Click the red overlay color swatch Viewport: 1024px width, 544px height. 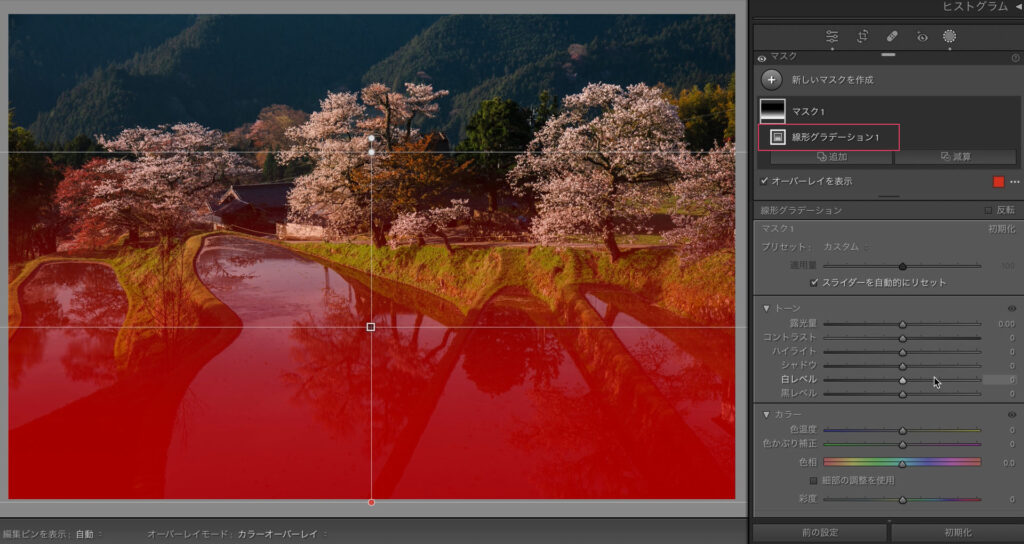998,182
